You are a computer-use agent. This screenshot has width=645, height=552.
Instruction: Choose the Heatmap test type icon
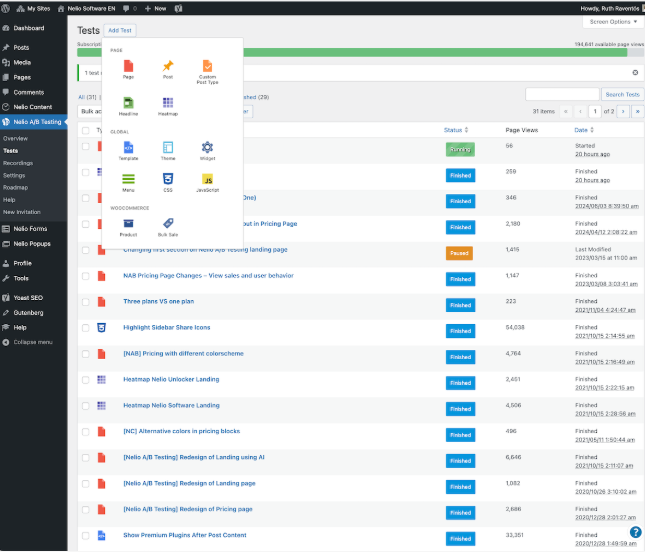(x=168, y=102)
